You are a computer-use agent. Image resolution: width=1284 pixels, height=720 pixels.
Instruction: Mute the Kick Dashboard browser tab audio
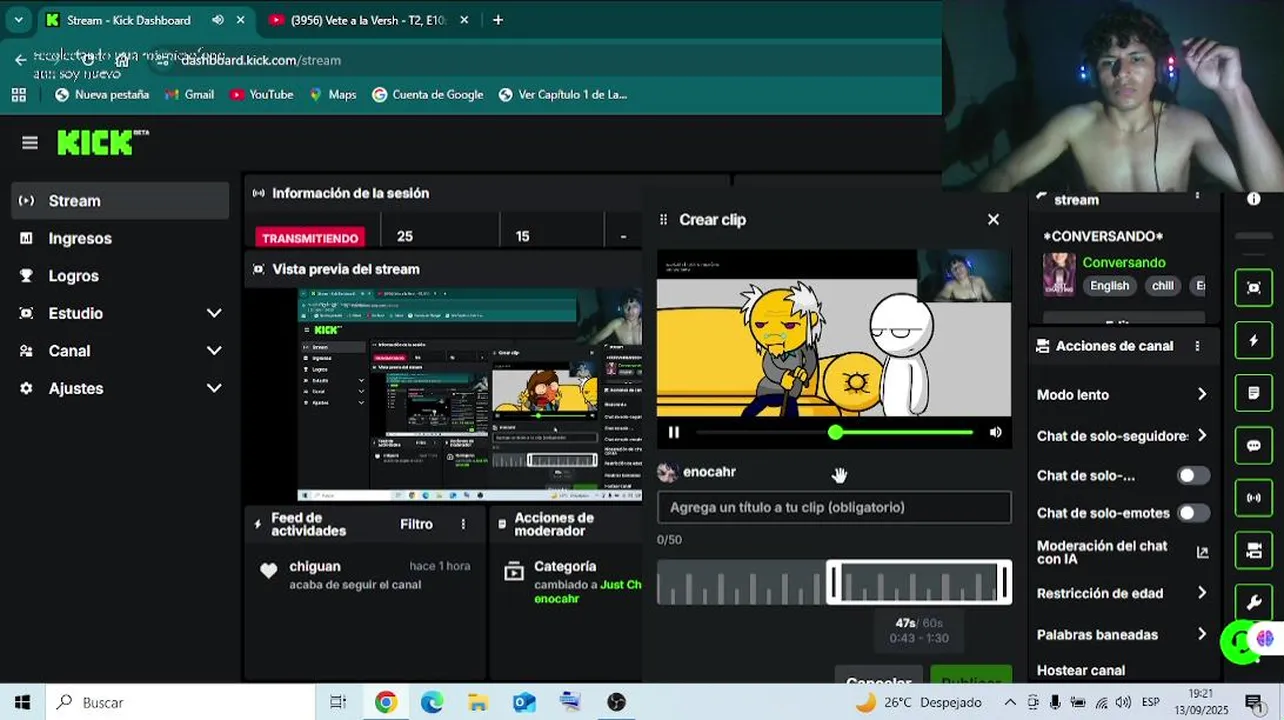(x=218, y=20)
